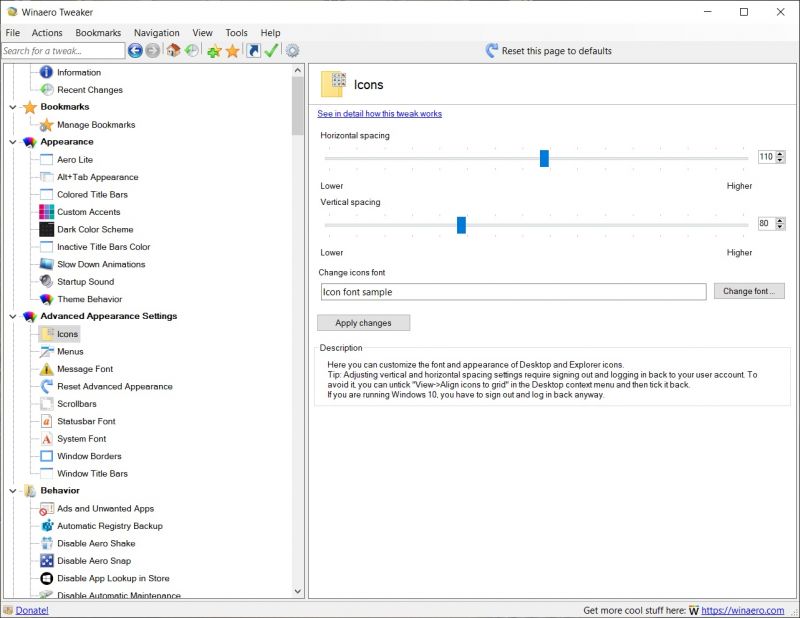
Task: Click the Icon font sample text box
Action: click(x=513, y=292)
